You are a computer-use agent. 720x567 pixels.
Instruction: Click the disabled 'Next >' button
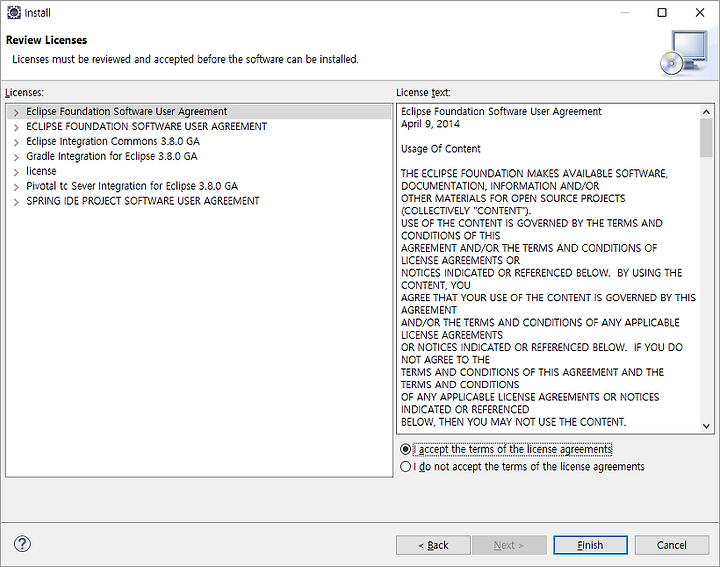(x=509, y=545)
